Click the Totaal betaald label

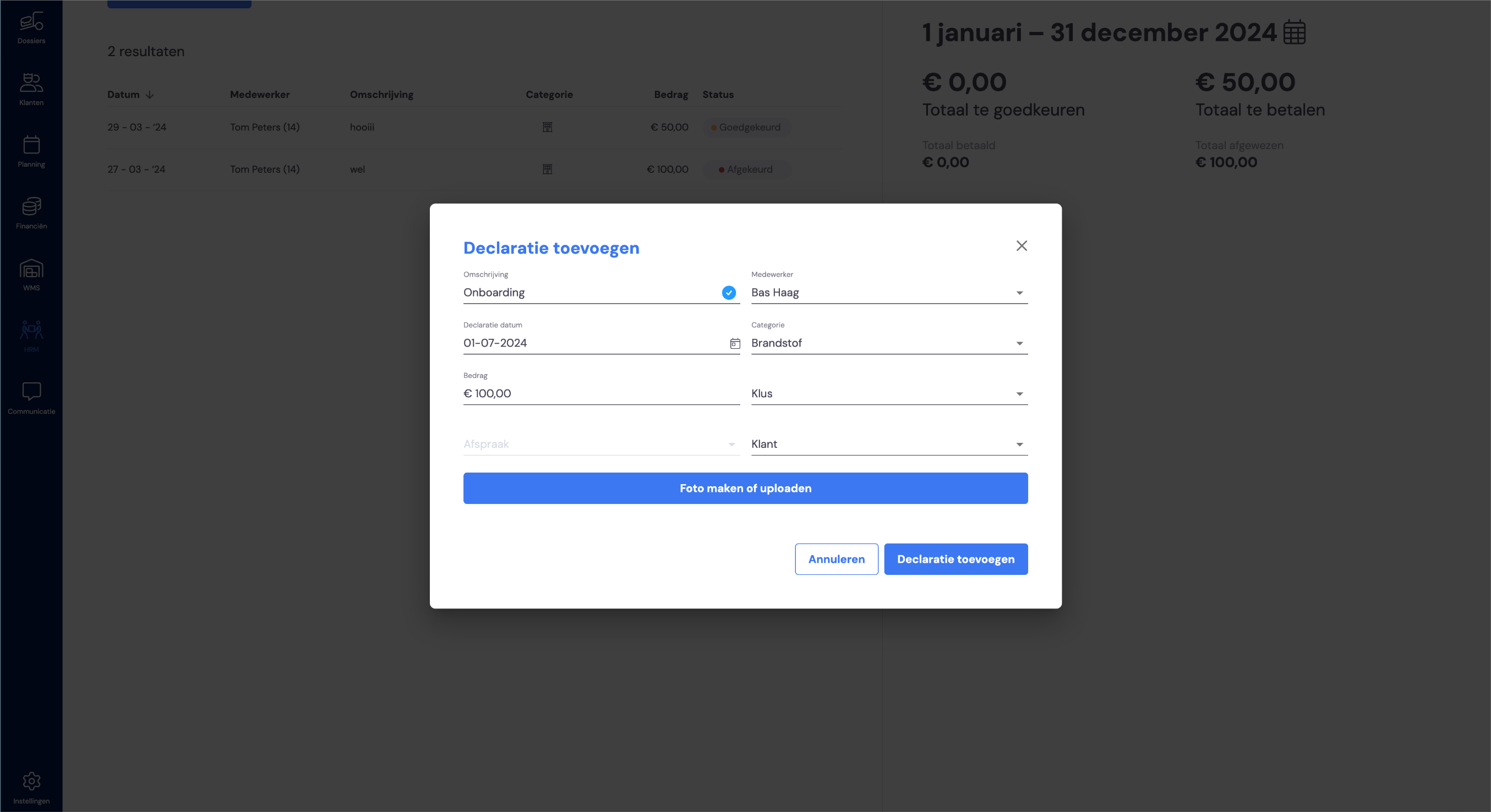(x=959, y=145)
